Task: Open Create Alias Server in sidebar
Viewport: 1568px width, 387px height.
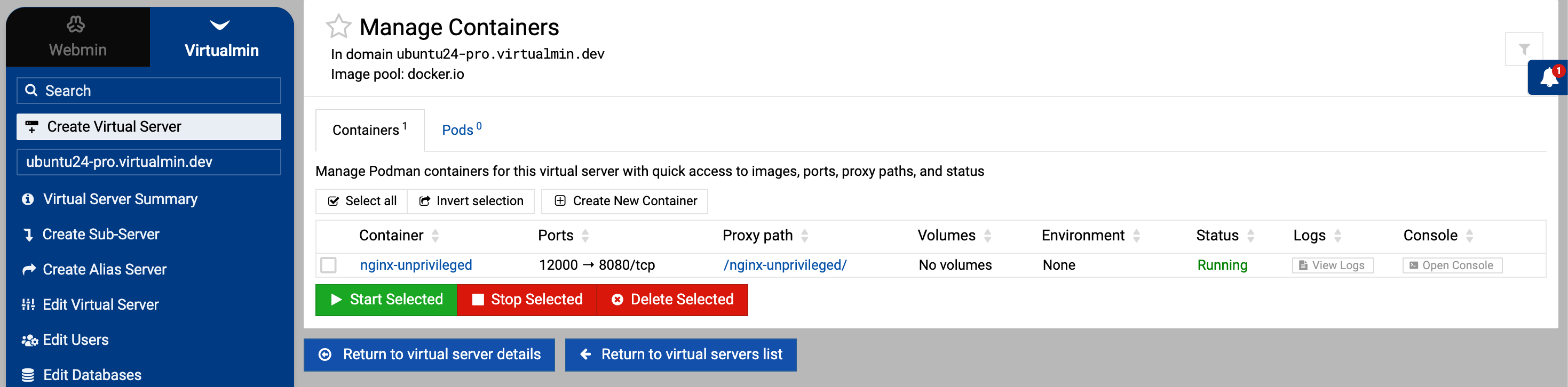Action: (x=104, y=269)
